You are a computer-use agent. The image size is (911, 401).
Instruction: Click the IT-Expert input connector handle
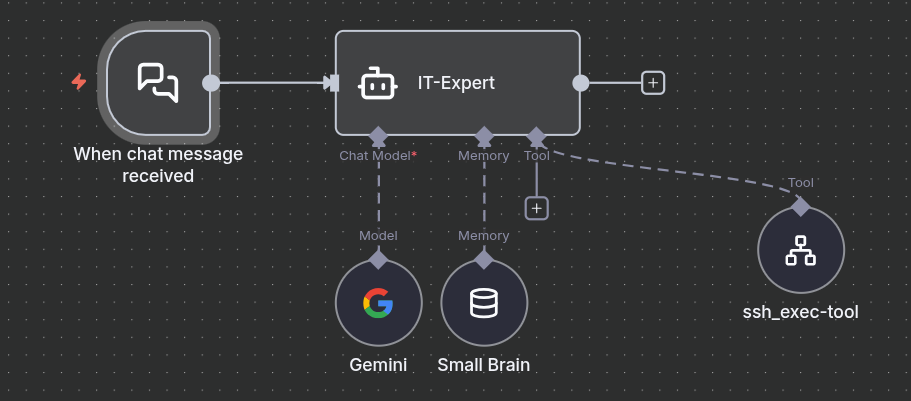[333, 83]
